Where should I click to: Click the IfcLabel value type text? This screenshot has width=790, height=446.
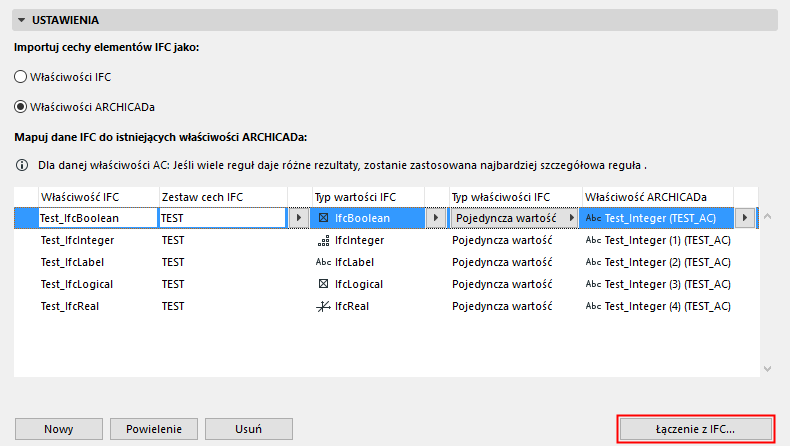354,262
